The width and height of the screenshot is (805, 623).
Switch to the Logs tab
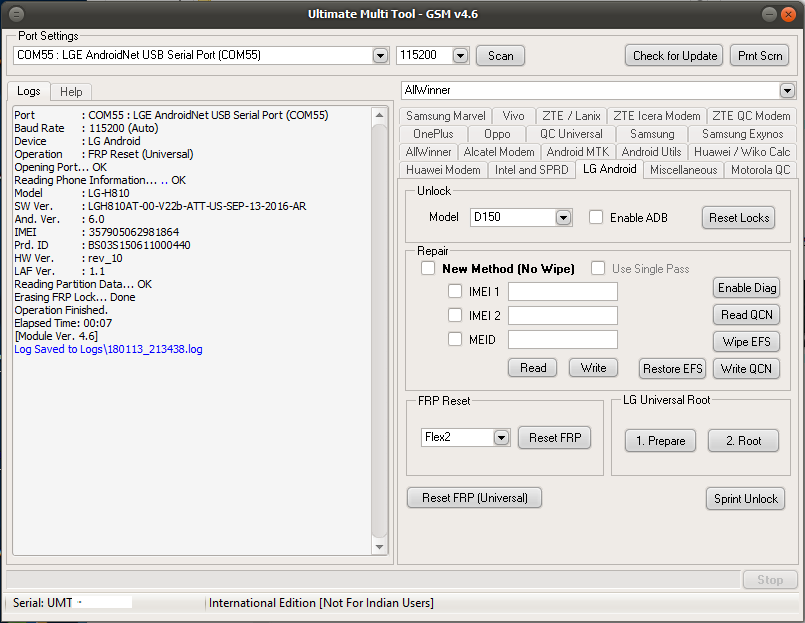(29, 91)
